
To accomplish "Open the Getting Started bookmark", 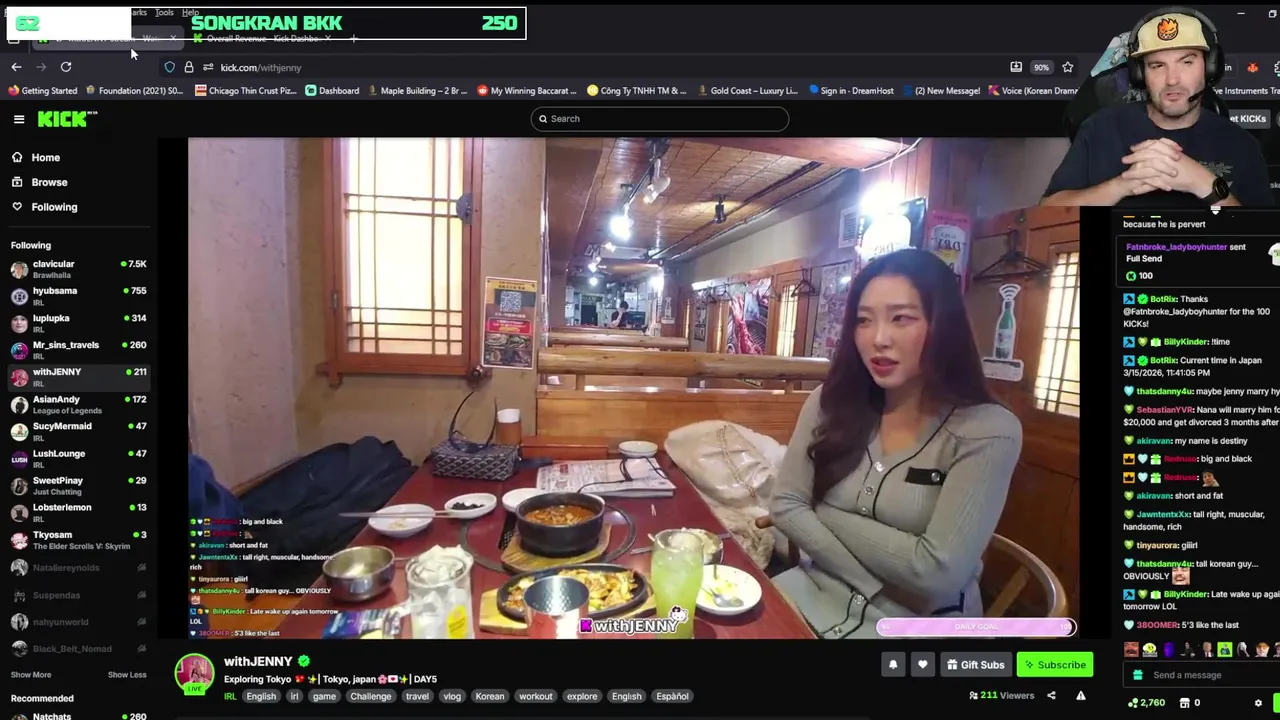I will click(x=43, y=91).
